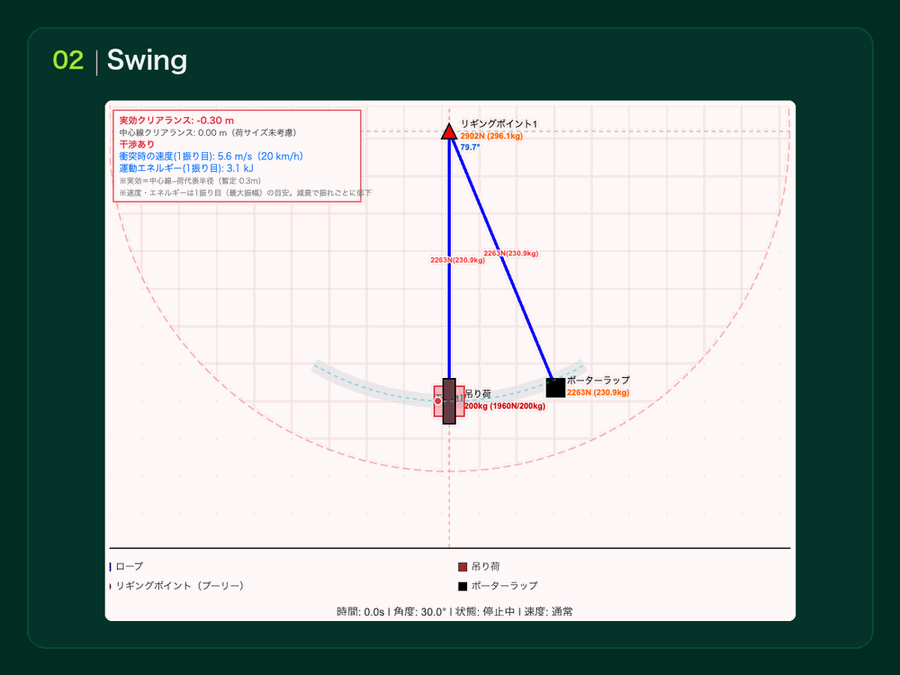
Task: Click the '運動エネルギー(1振り目): 3.1 kJ' line
Action: pyautogui.click(x=186, y=168)
